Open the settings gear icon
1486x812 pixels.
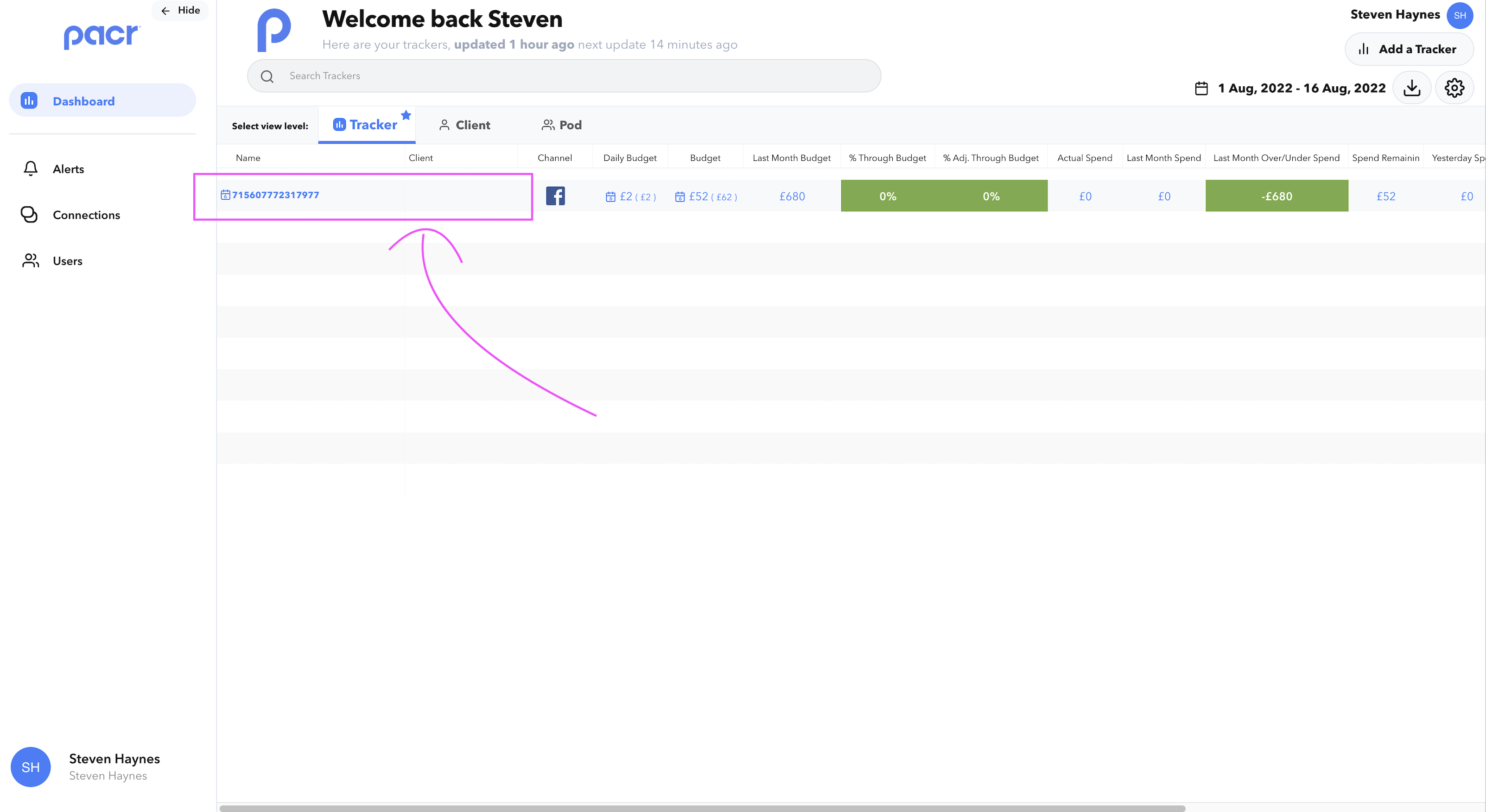pos(1454,88)
